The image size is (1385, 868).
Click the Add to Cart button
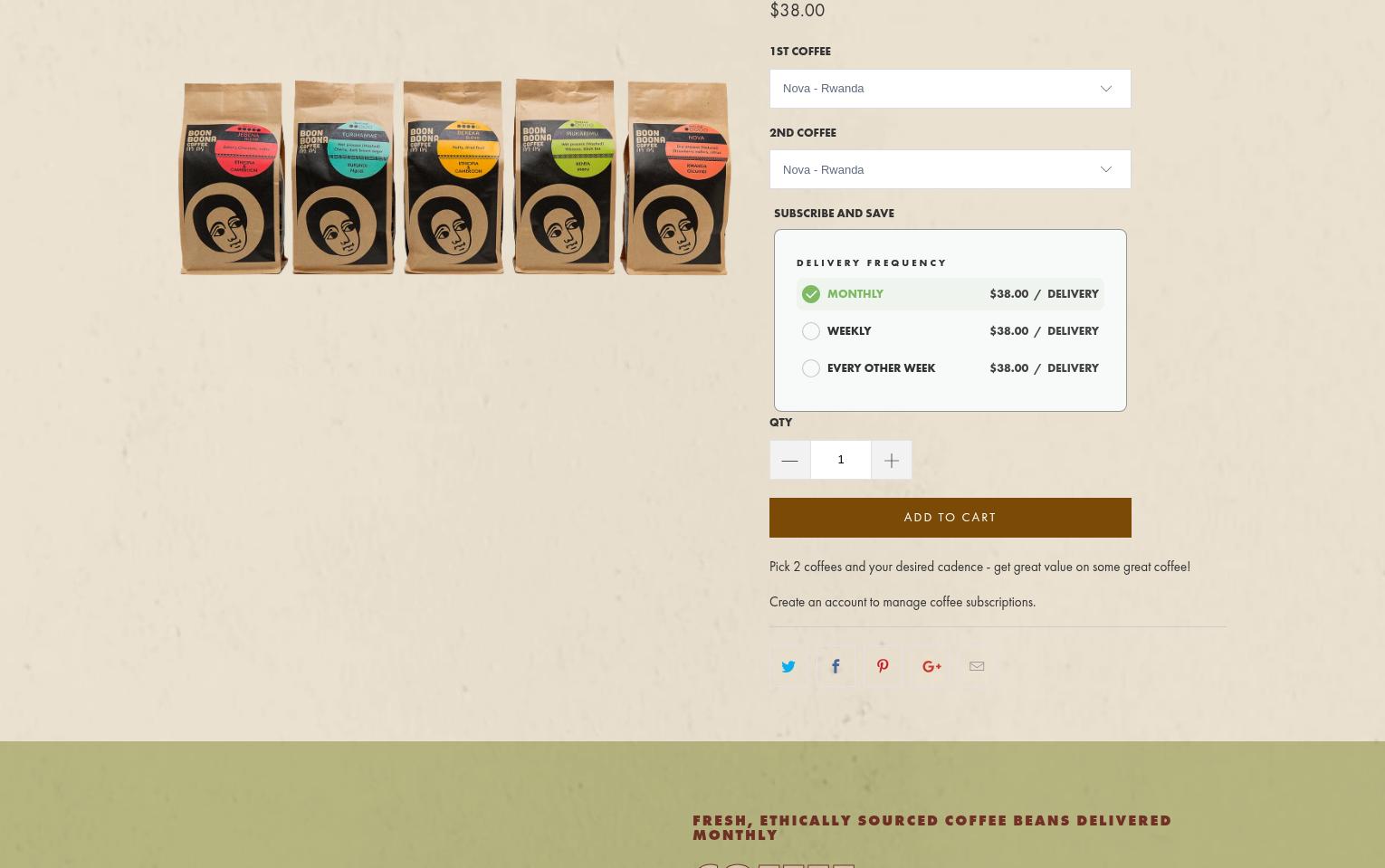click(x=950, y=518)
